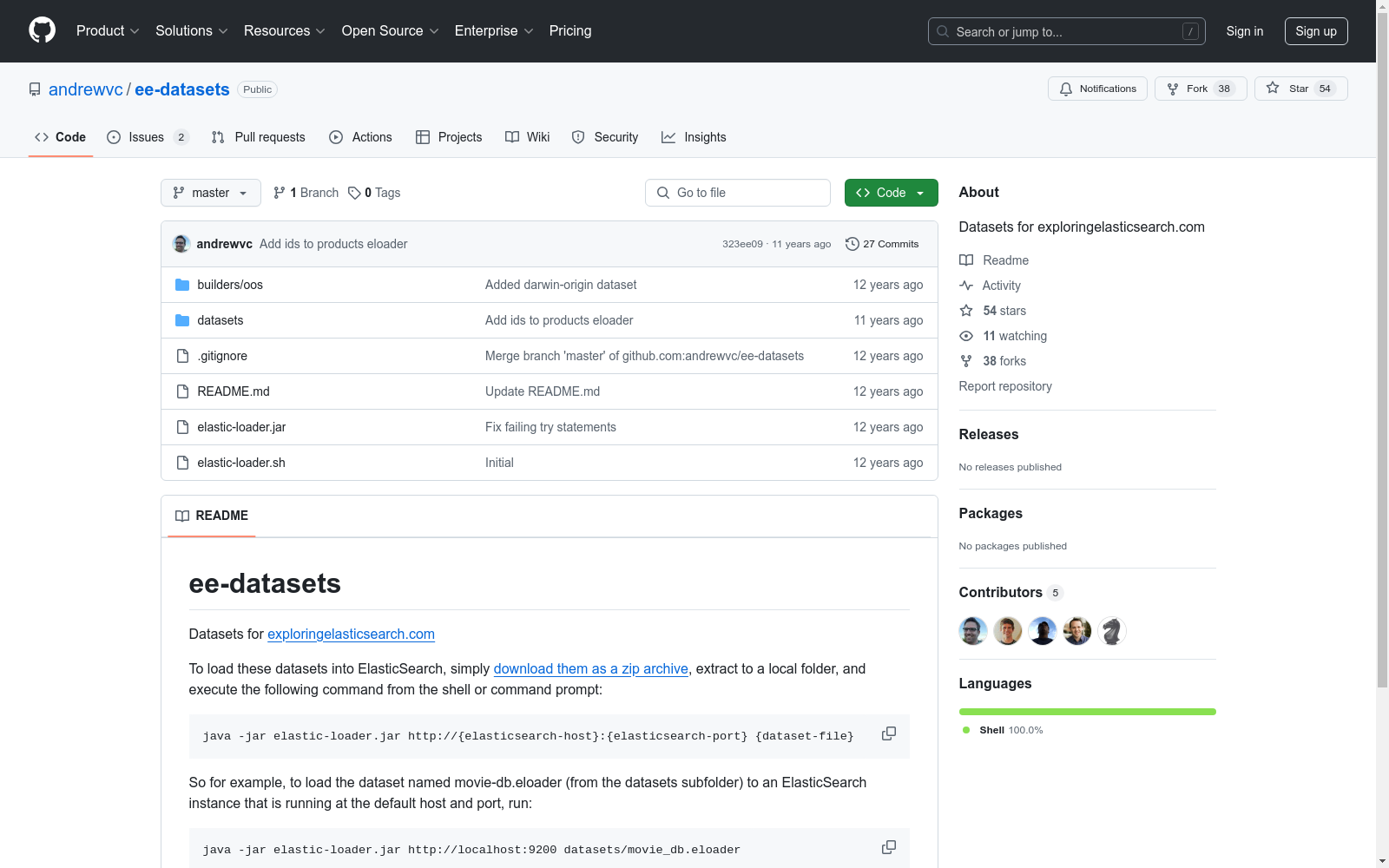Click the Shell 100.0% language link
Image resolution: width=1389 pixels, height=868 pixels.
pyautogui.click(x=1004, y=730)
